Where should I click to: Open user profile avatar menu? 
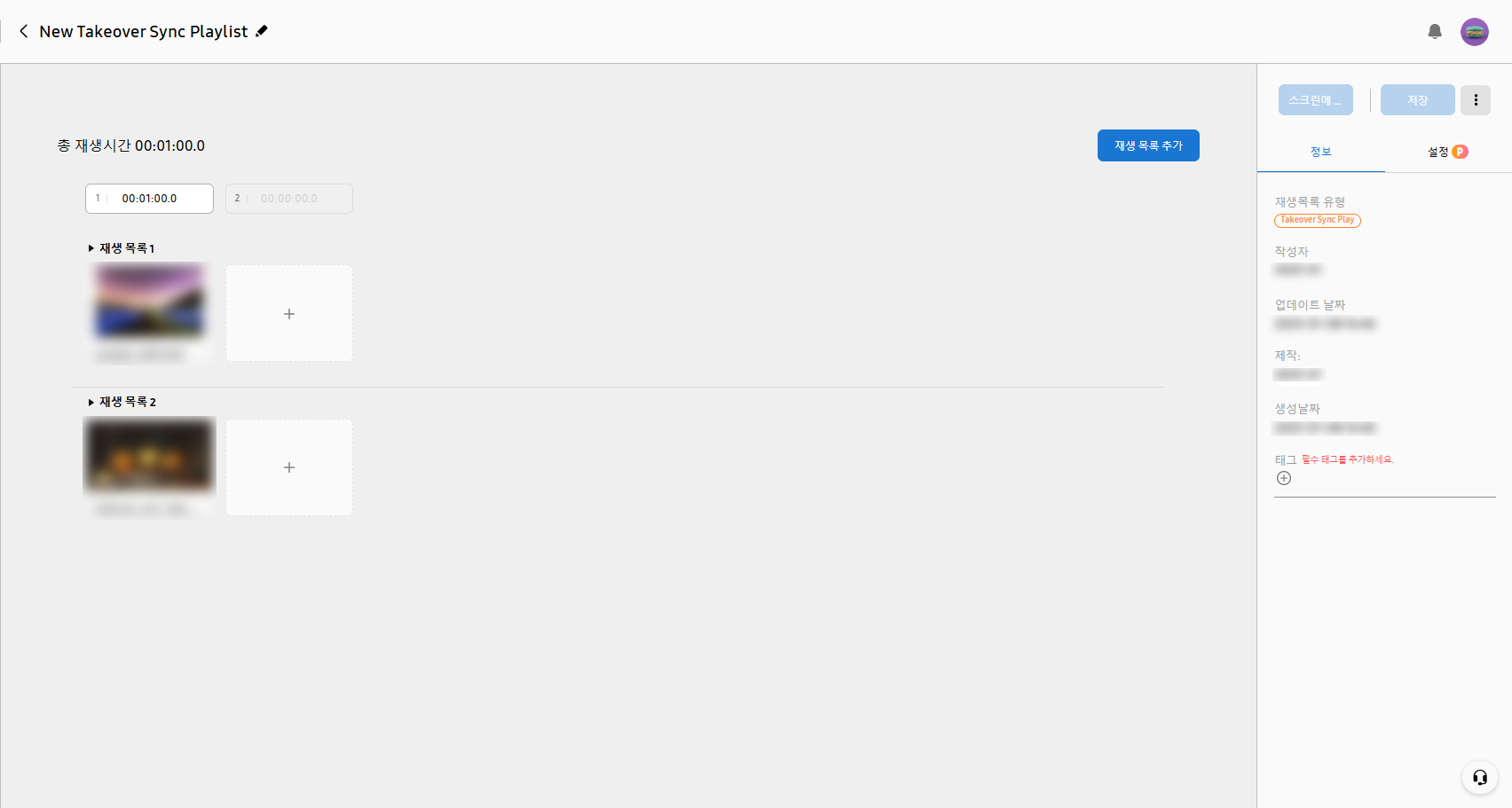pyautogui.click(x=1475, y=32)
